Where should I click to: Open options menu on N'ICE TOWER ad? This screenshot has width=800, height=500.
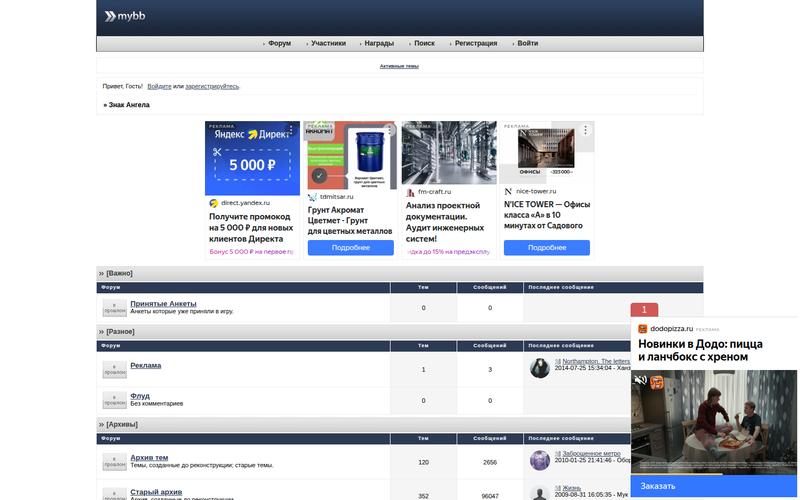coord(585,130)
